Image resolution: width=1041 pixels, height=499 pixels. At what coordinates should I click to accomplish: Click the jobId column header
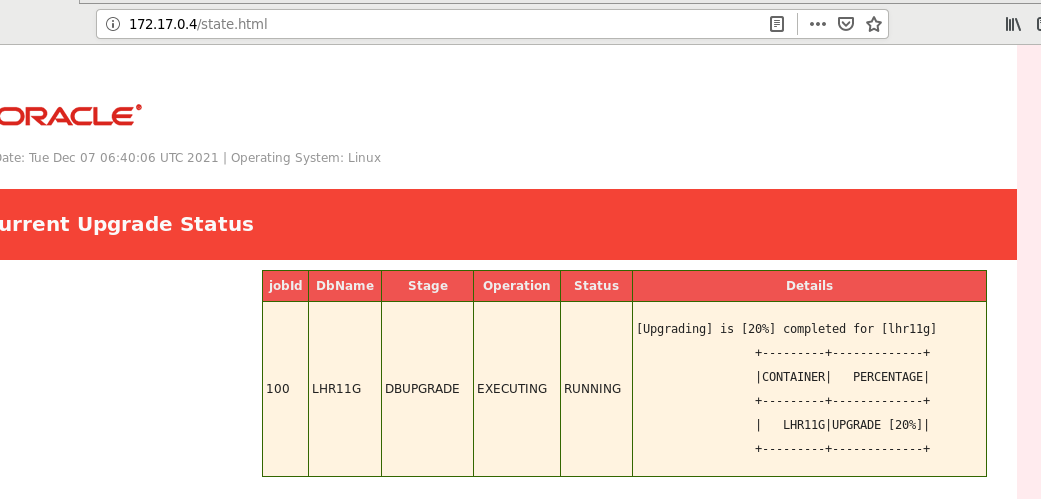pos(285,286)
